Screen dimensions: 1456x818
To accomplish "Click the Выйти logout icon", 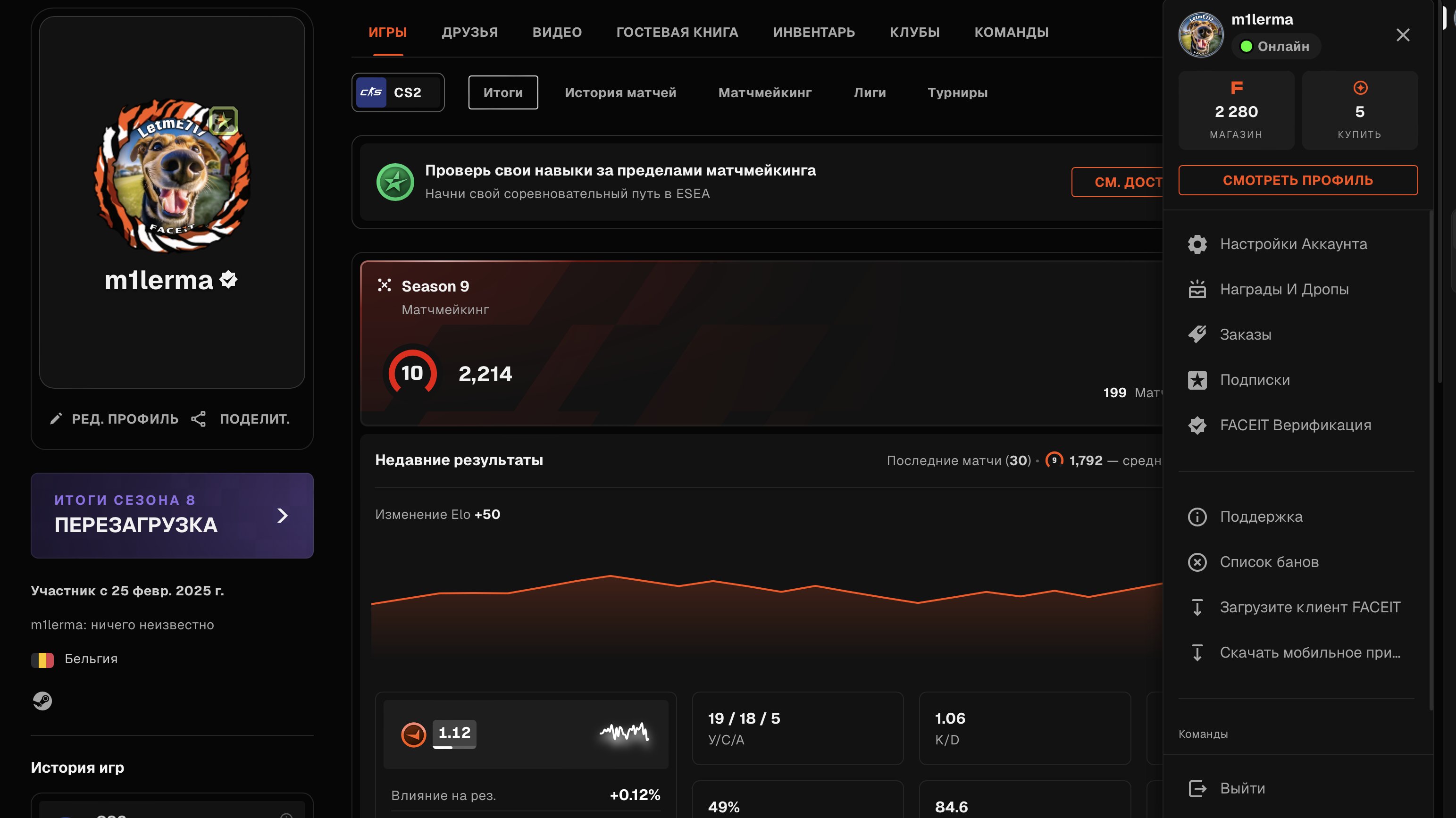I will click(x=1197, y=788).
